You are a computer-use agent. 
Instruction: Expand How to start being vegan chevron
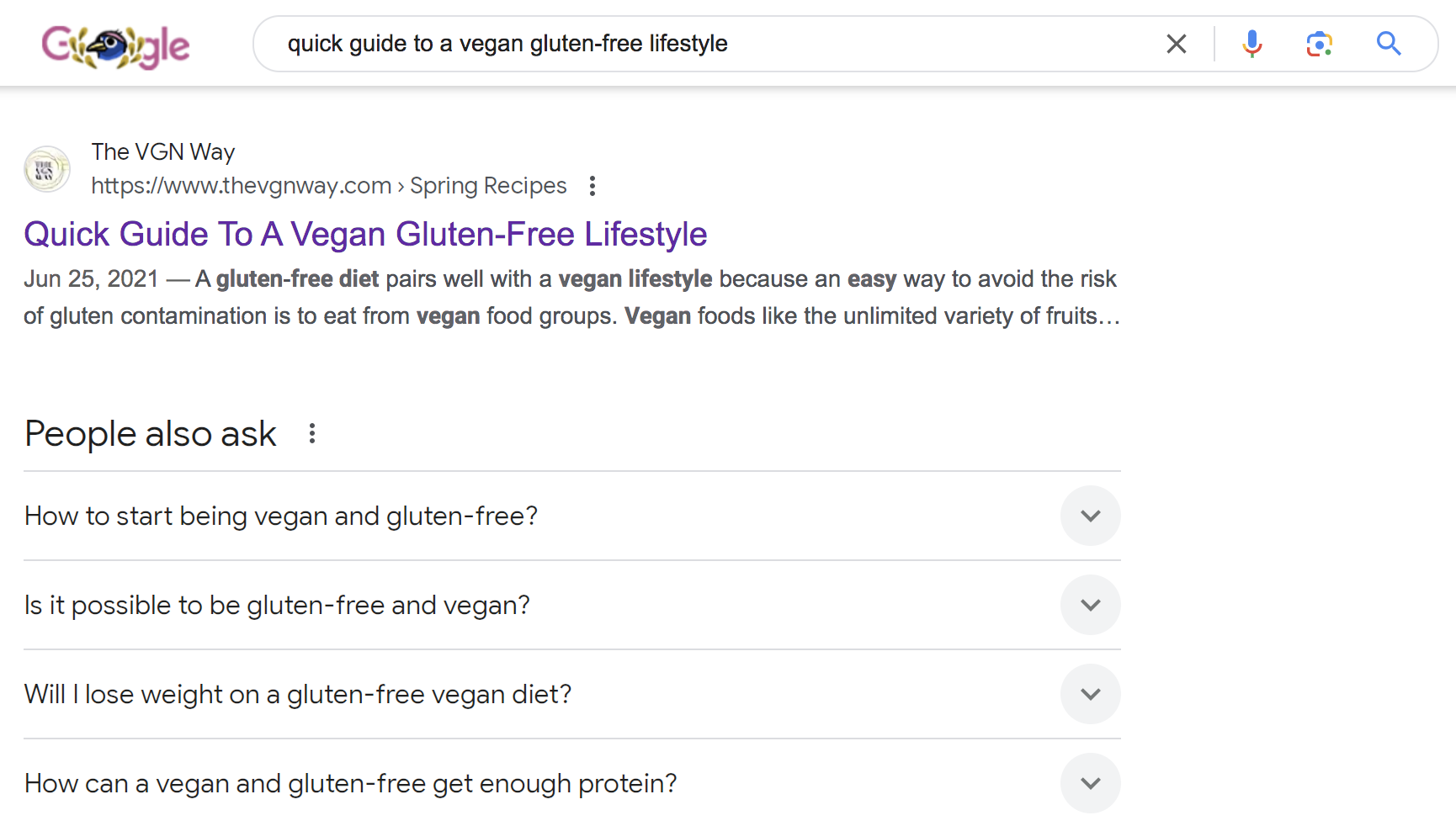pos(1091,516)
